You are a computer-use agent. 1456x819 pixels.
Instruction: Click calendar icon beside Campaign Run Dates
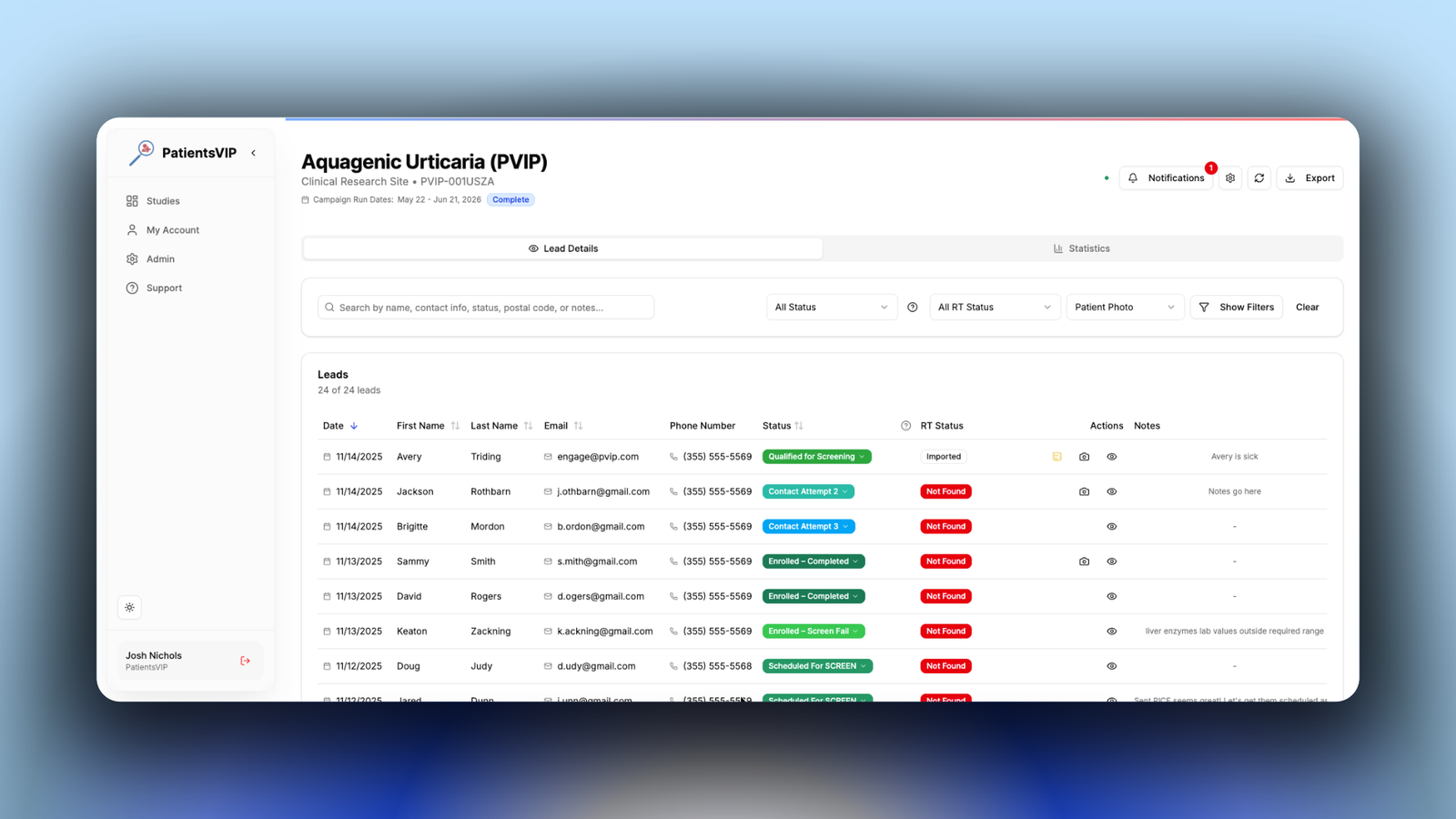pyautogui.click(x=305, y=200)
